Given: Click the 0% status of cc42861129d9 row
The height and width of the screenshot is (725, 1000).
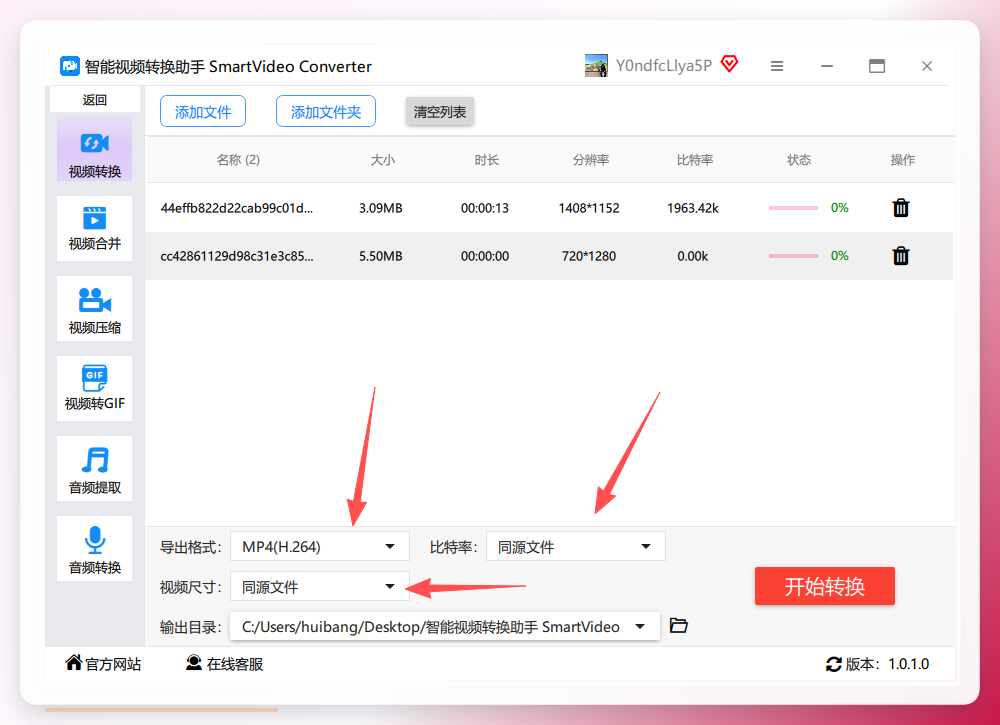Looking at the screenshot, I should point(839,256).
